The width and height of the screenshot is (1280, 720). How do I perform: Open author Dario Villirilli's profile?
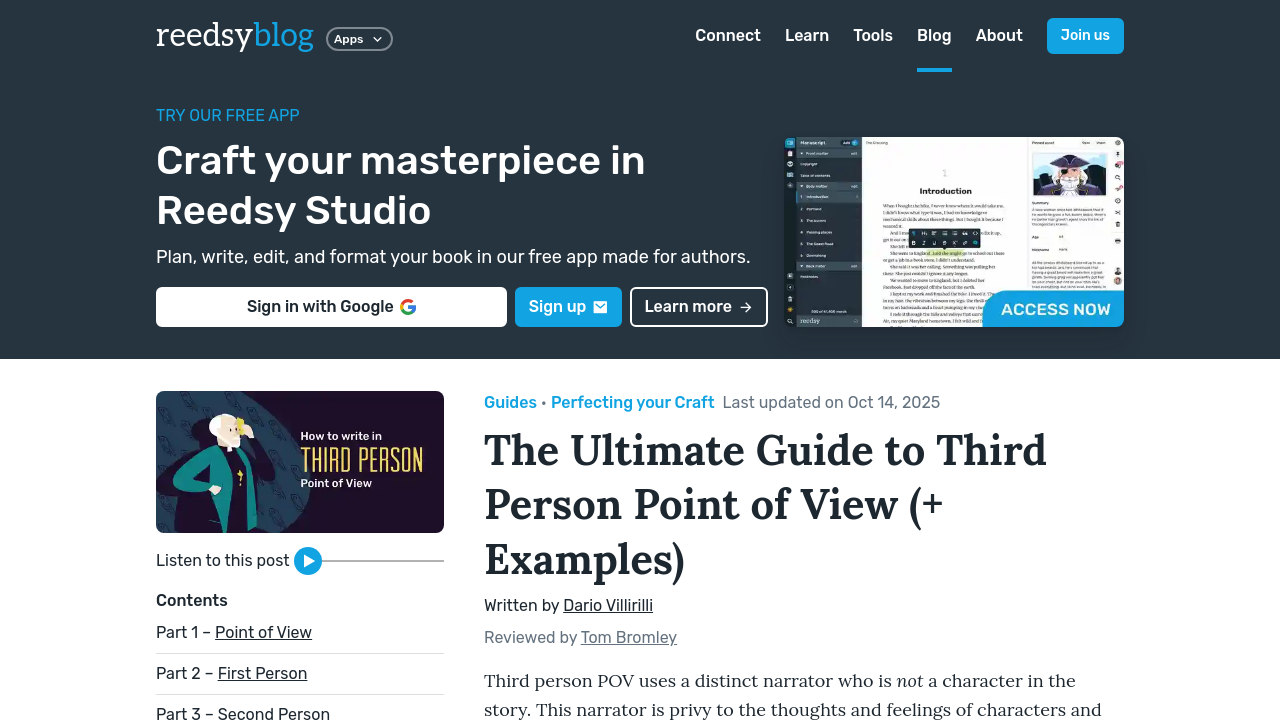click(x=608, y=606)
